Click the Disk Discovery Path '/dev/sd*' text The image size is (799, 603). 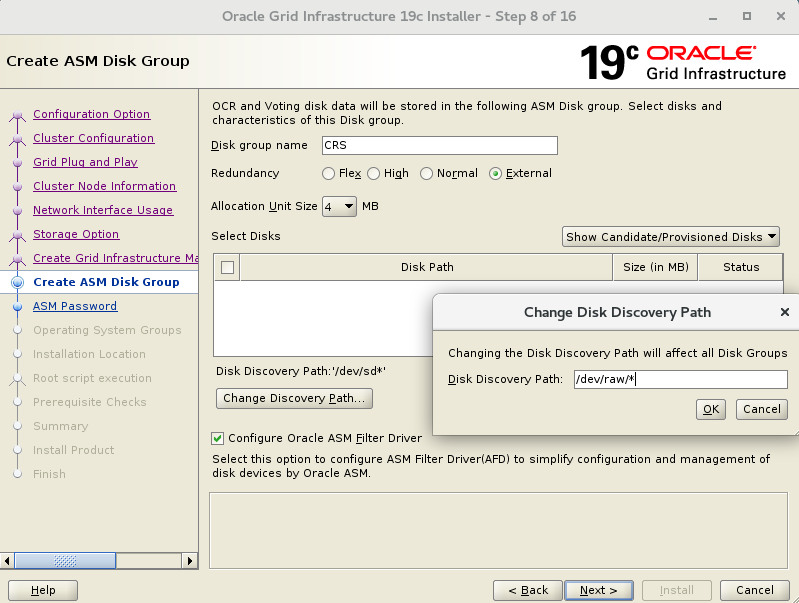pos(301,371)
